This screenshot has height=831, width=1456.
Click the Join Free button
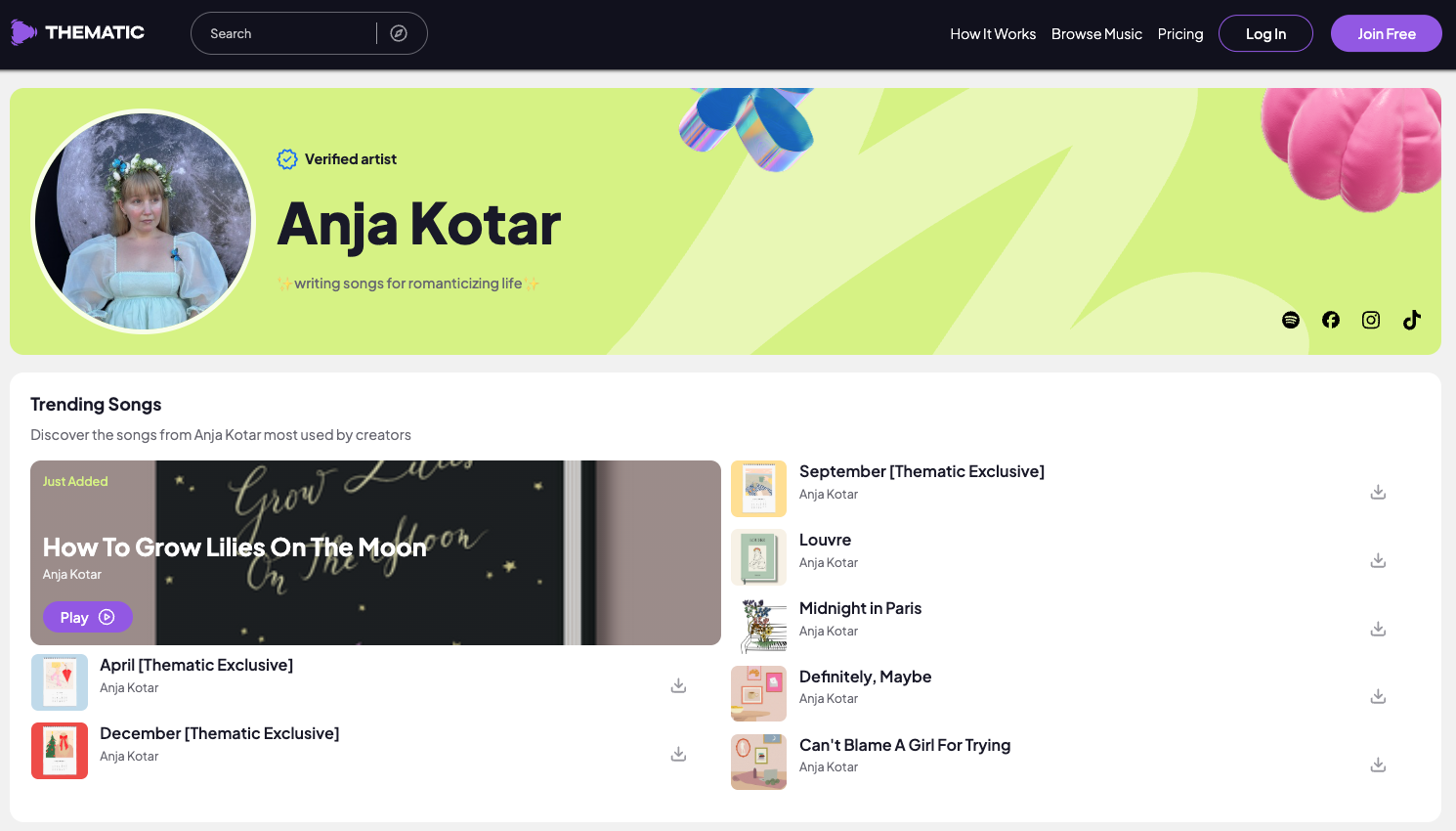1386,33
